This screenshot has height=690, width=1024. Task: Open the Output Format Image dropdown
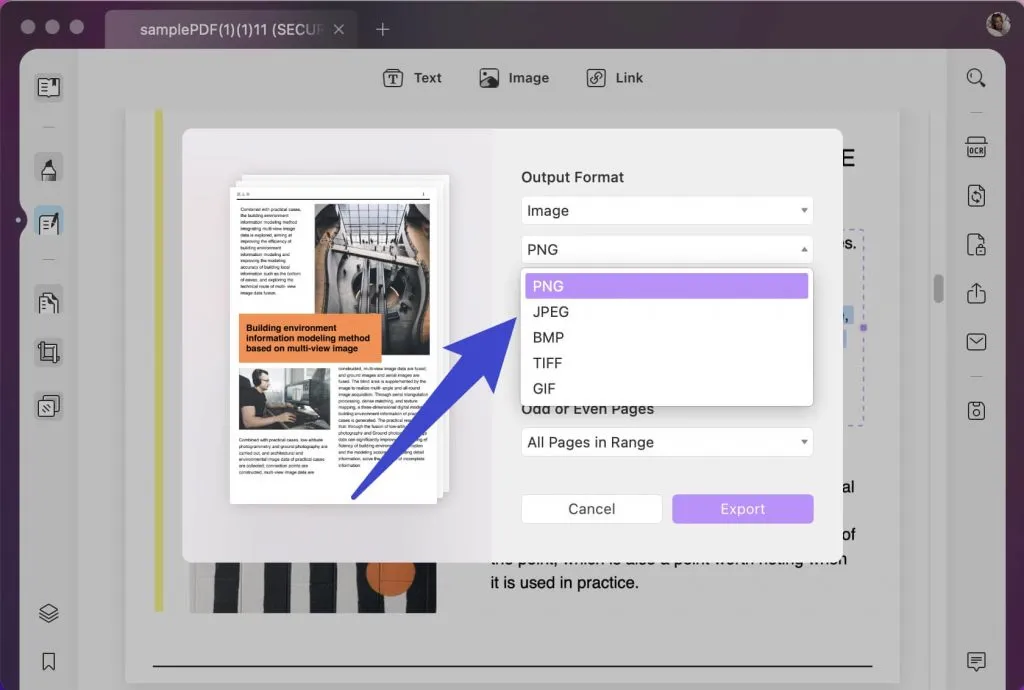(x=667, y=211)
